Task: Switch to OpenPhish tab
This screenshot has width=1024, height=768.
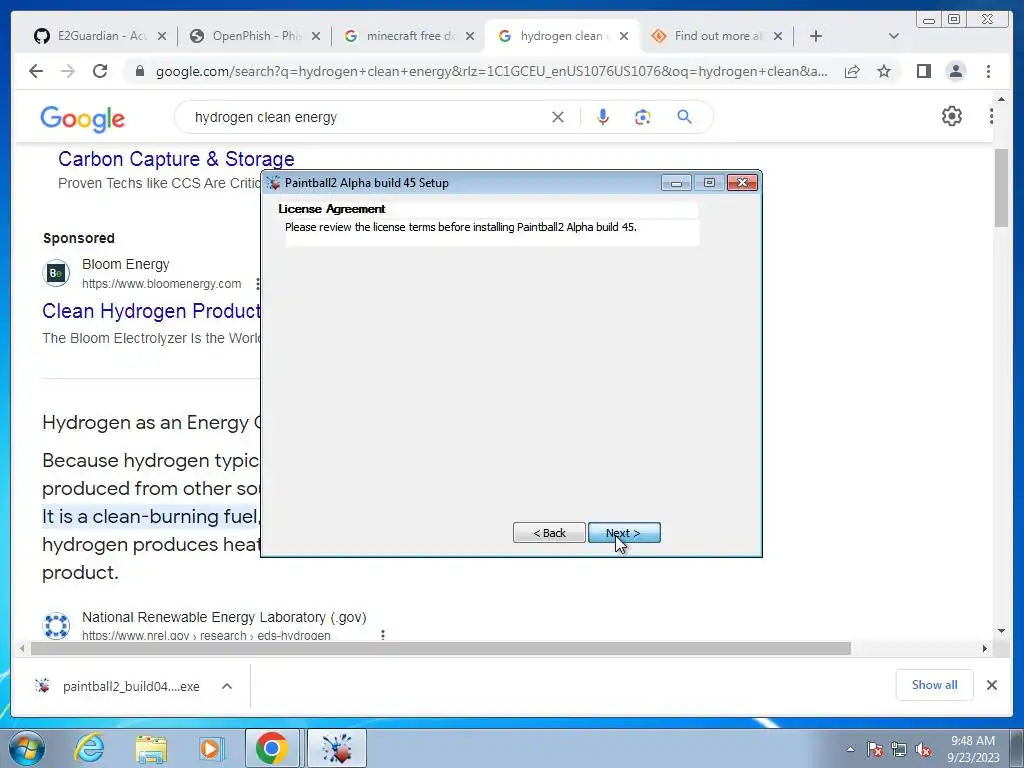Action: coord(255,36)
